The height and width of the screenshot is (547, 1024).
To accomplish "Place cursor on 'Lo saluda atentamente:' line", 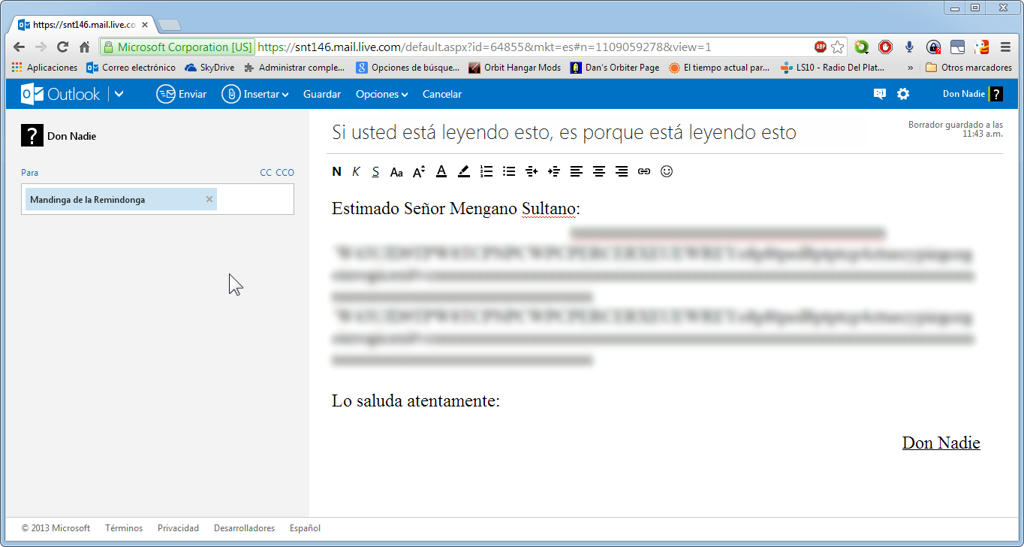I will click(x=415, y=400).
